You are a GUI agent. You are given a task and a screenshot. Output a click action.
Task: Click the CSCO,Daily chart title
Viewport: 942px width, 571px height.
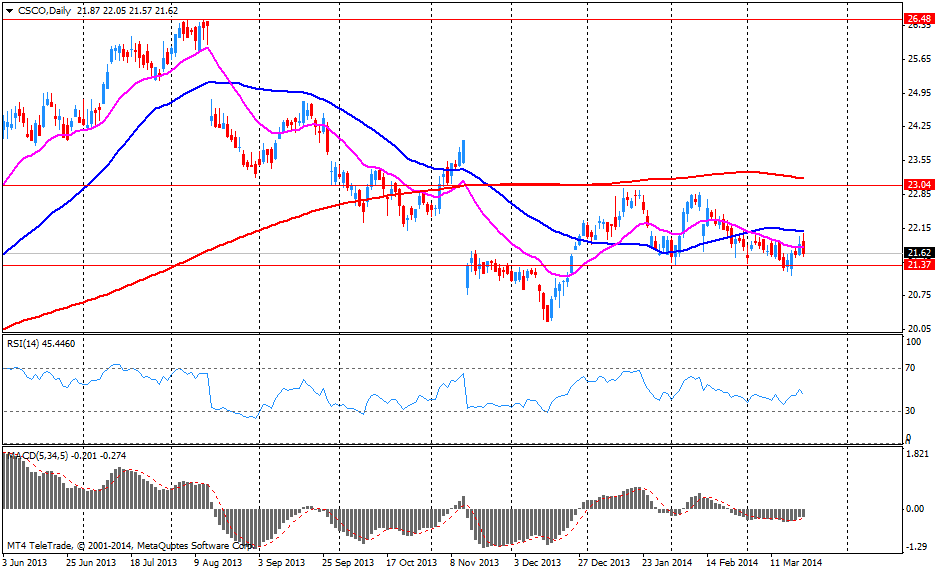click(x=44, y=11)
